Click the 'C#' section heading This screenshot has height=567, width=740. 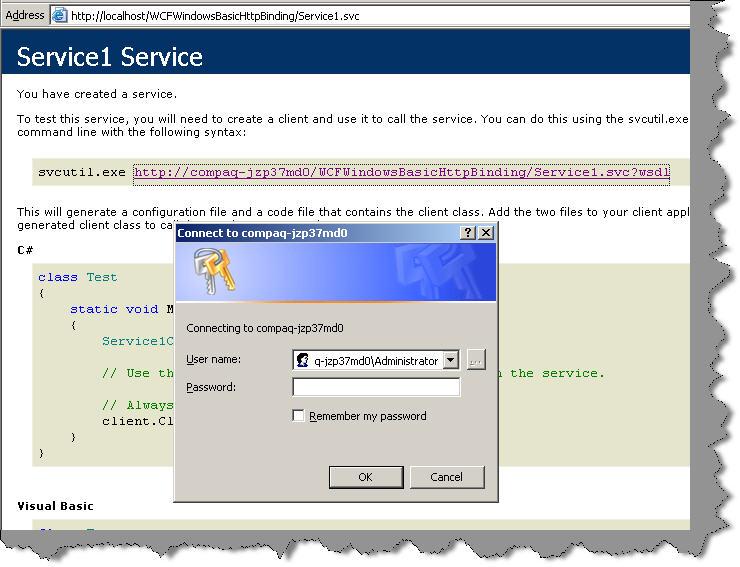pos(25,250)
